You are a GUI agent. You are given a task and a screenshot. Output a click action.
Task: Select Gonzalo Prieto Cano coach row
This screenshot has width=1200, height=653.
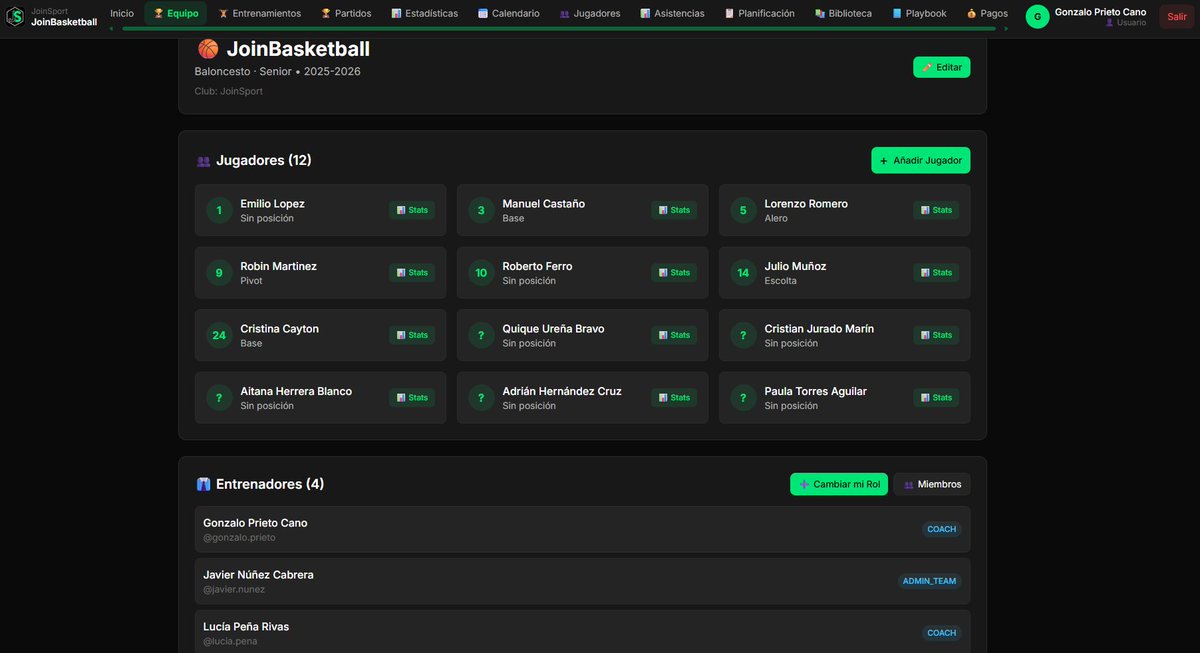(582, 529)
